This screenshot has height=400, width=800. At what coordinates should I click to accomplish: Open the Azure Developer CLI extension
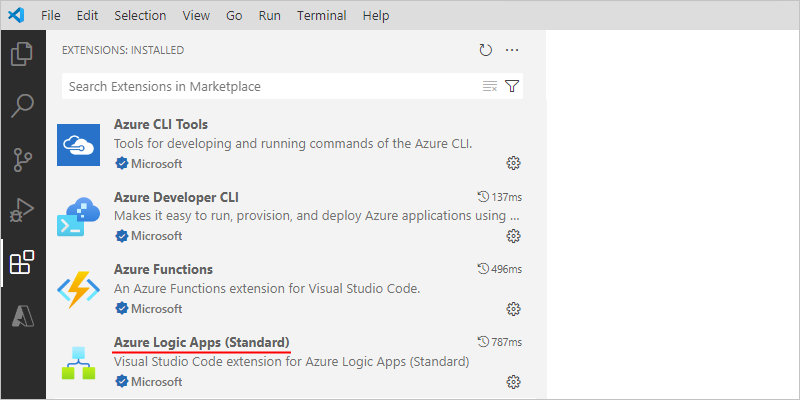(x=176, y=197)
